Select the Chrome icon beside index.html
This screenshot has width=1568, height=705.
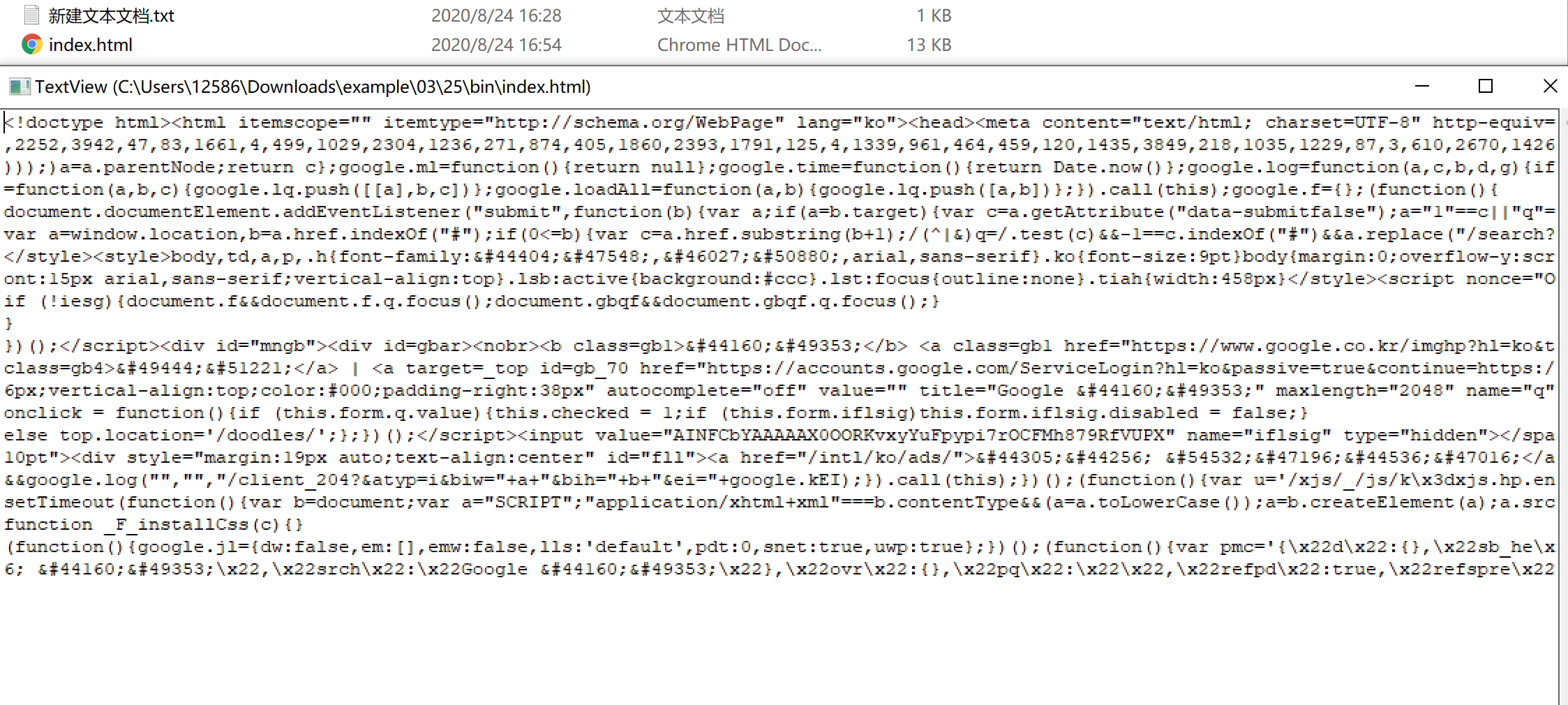tap(31, 45)
